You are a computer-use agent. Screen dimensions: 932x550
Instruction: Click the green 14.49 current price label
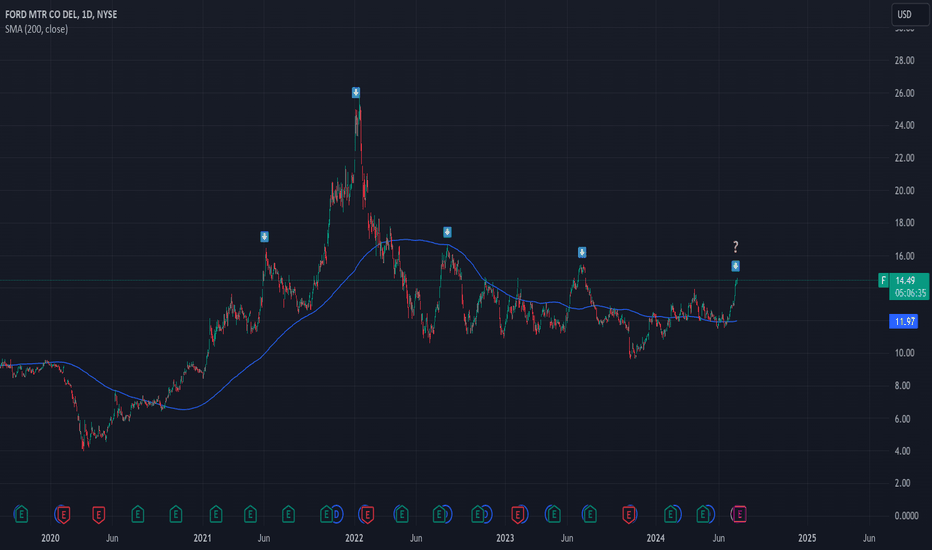coord(909,280)
